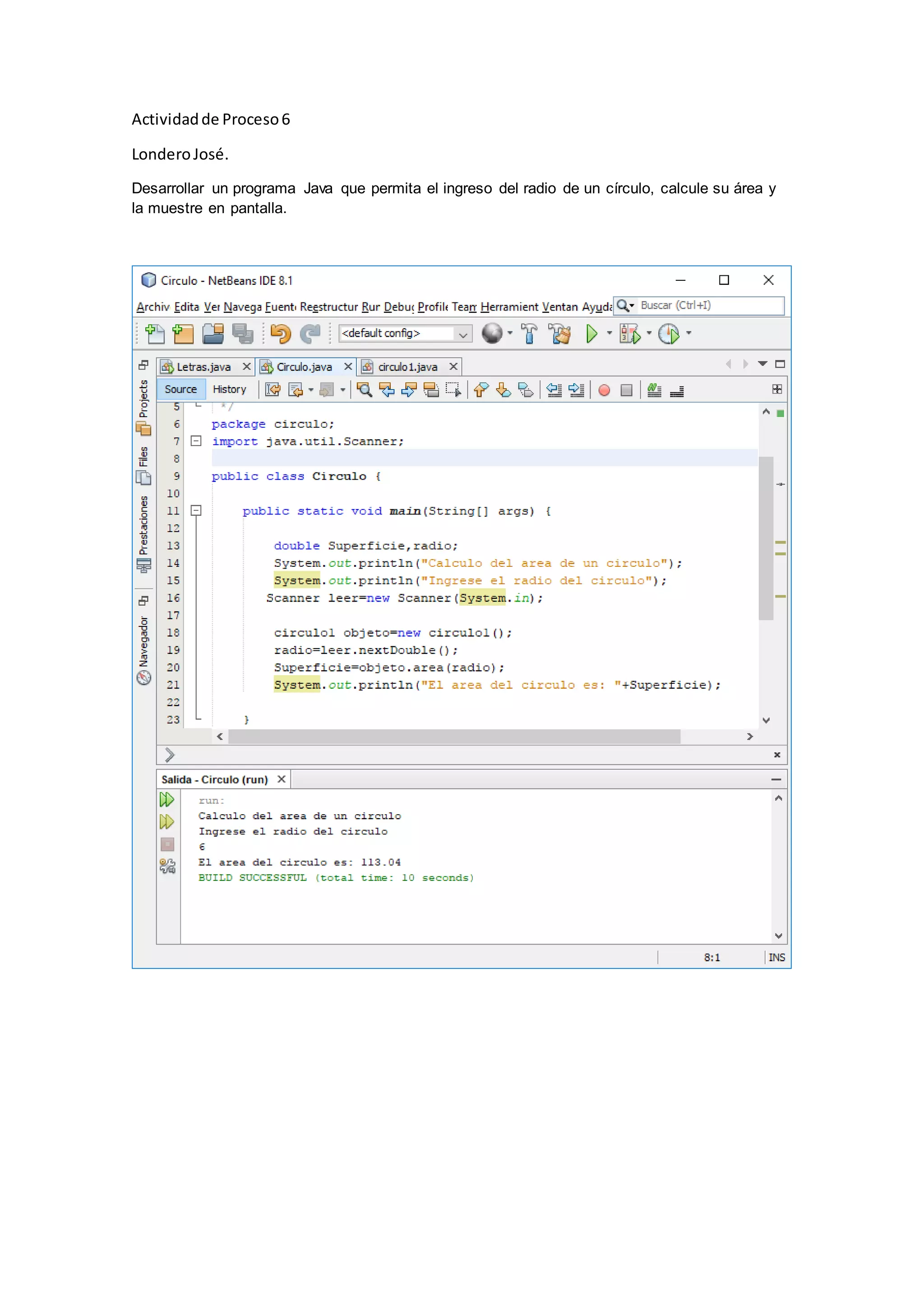Click the New File toolbar icon
The width and height of the screenshot is (924, 1307).
click(x=155, y=334)
